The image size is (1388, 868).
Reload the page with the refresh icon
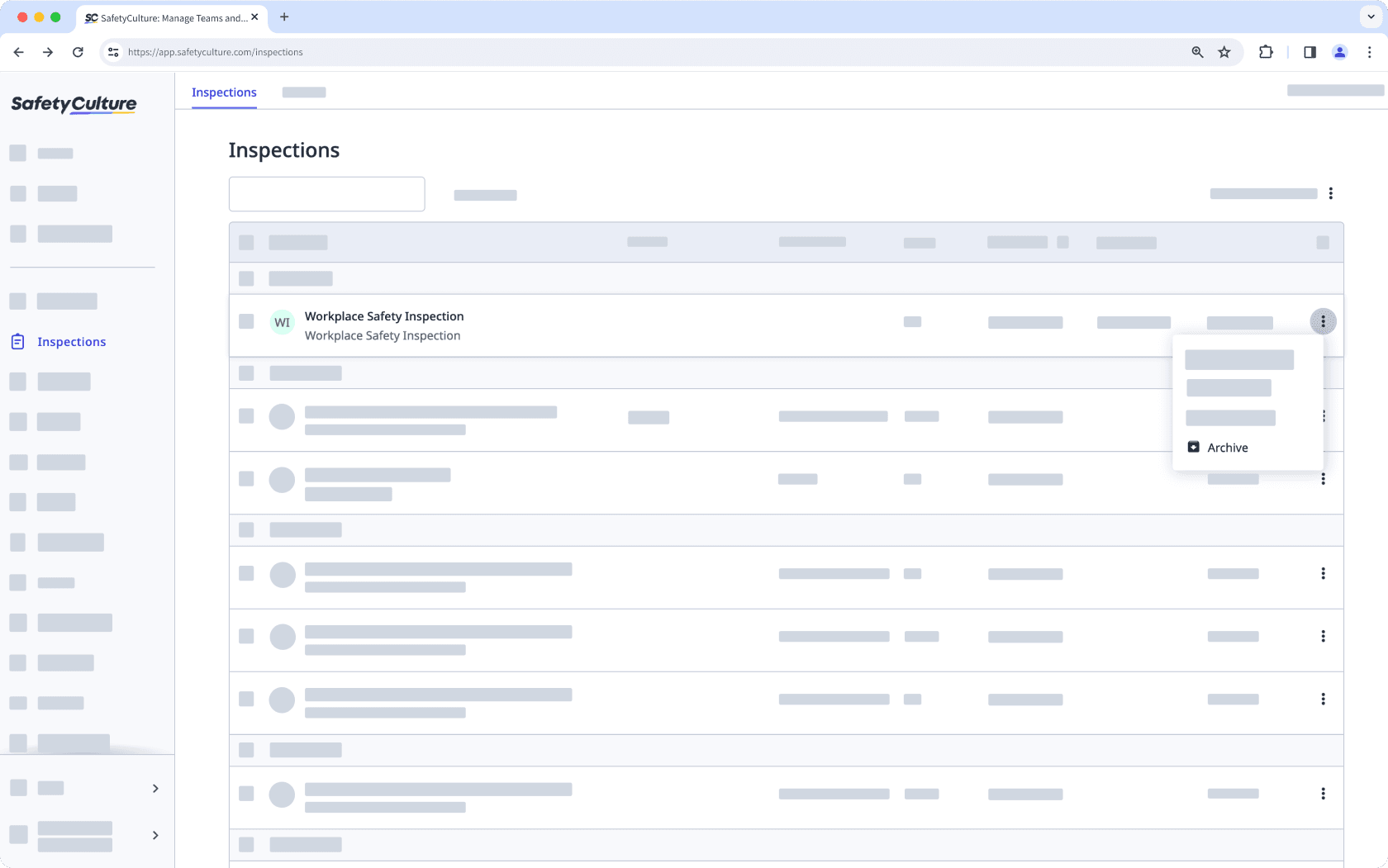(x=78, y=52)
